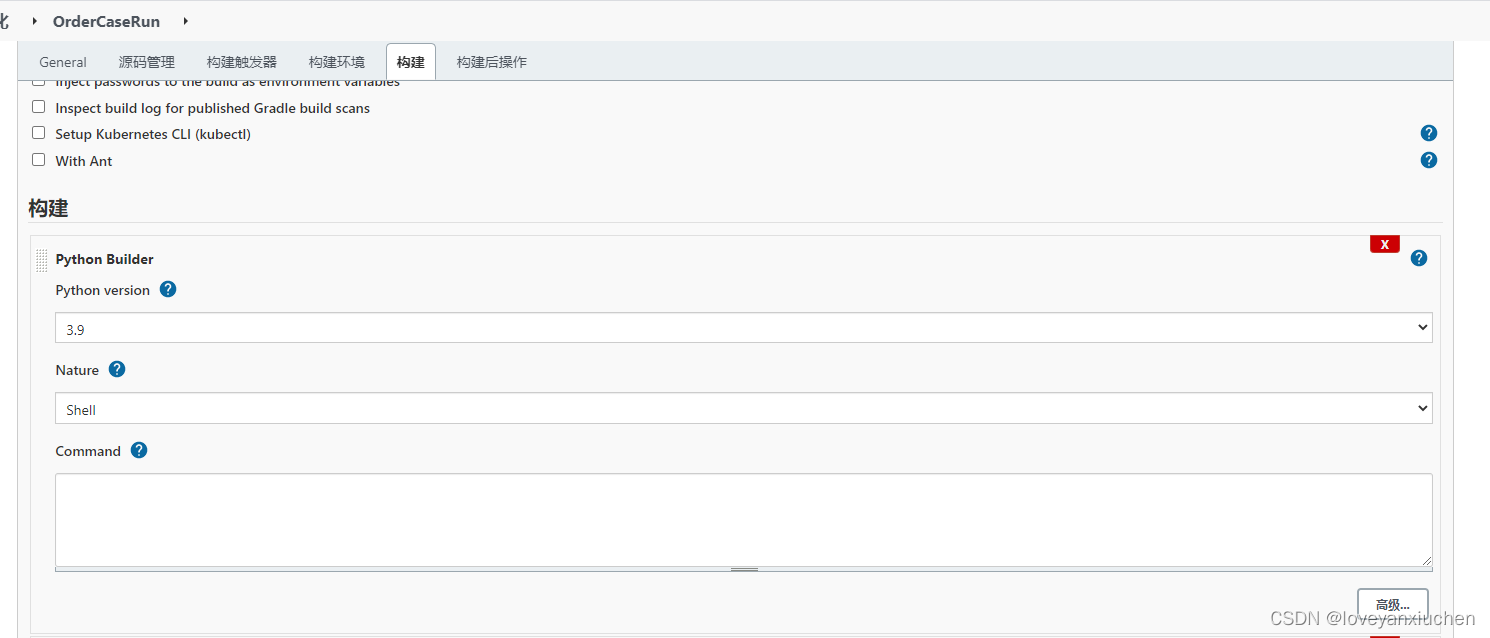
Task: Open the Python version help icon
Action: tap(168, 289)
